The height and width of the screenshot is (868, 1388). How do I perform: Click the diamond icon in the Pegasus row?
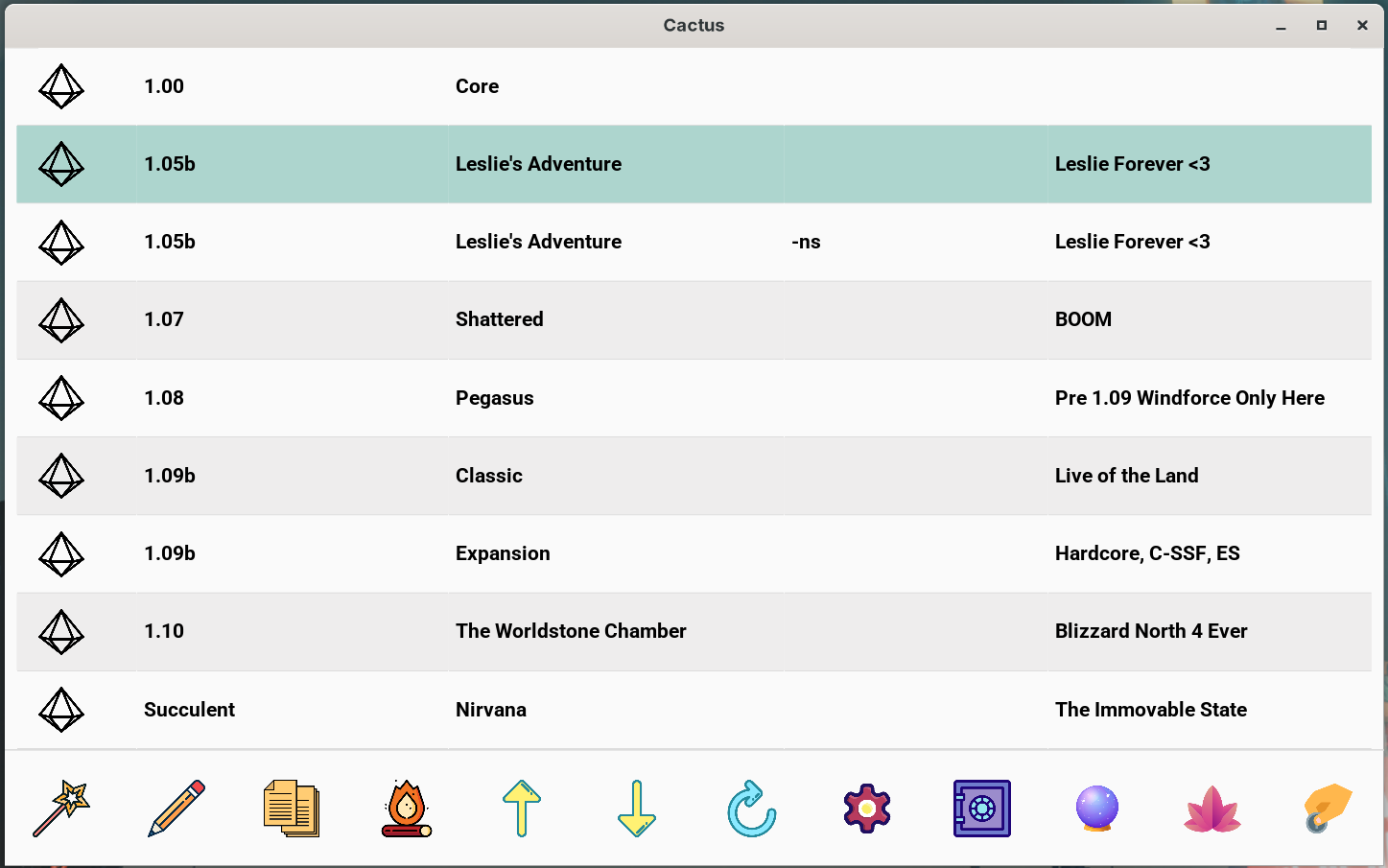61,398
